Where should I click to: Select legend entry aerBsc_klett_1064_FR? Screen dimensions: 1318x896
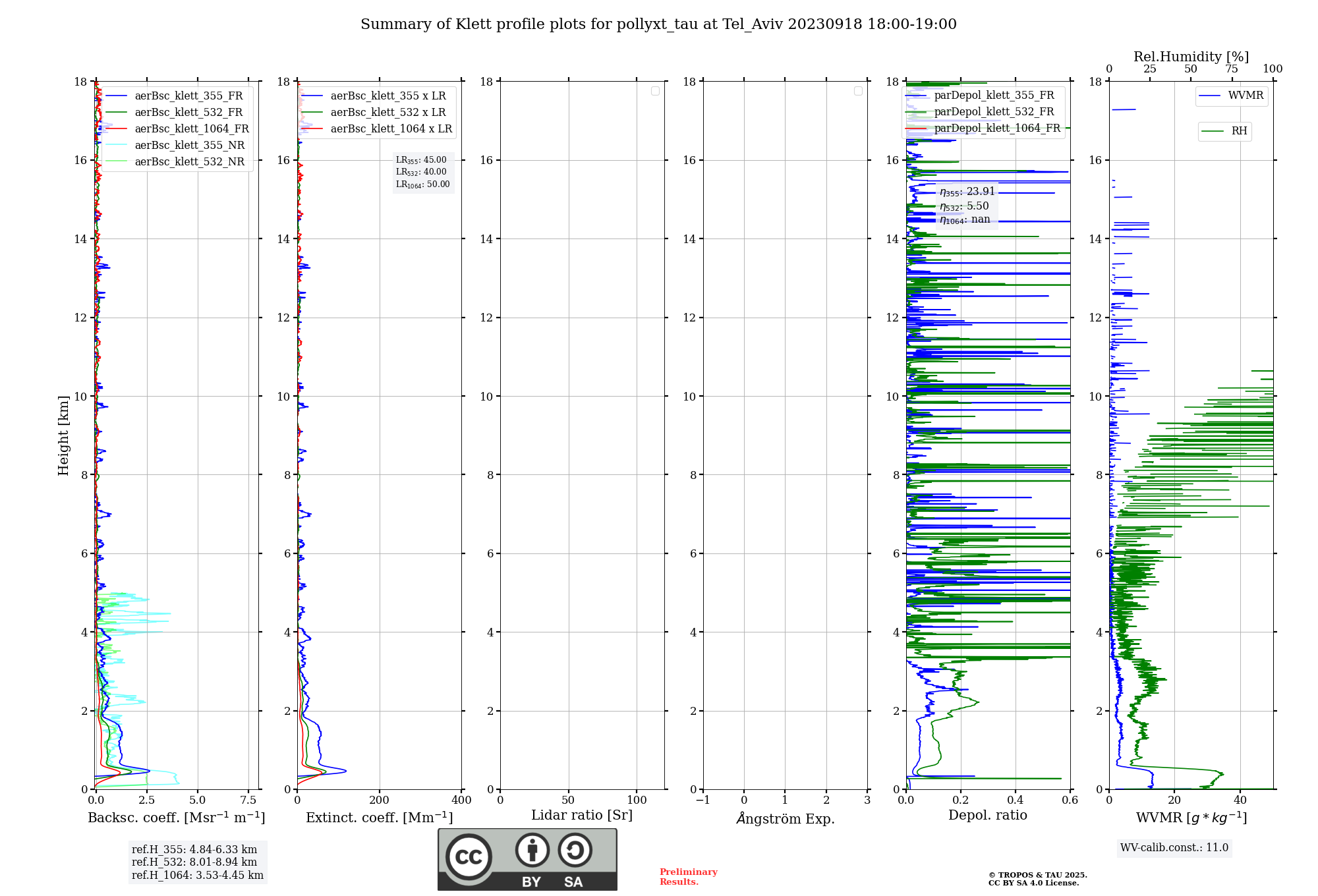click(x=192, y=128)
